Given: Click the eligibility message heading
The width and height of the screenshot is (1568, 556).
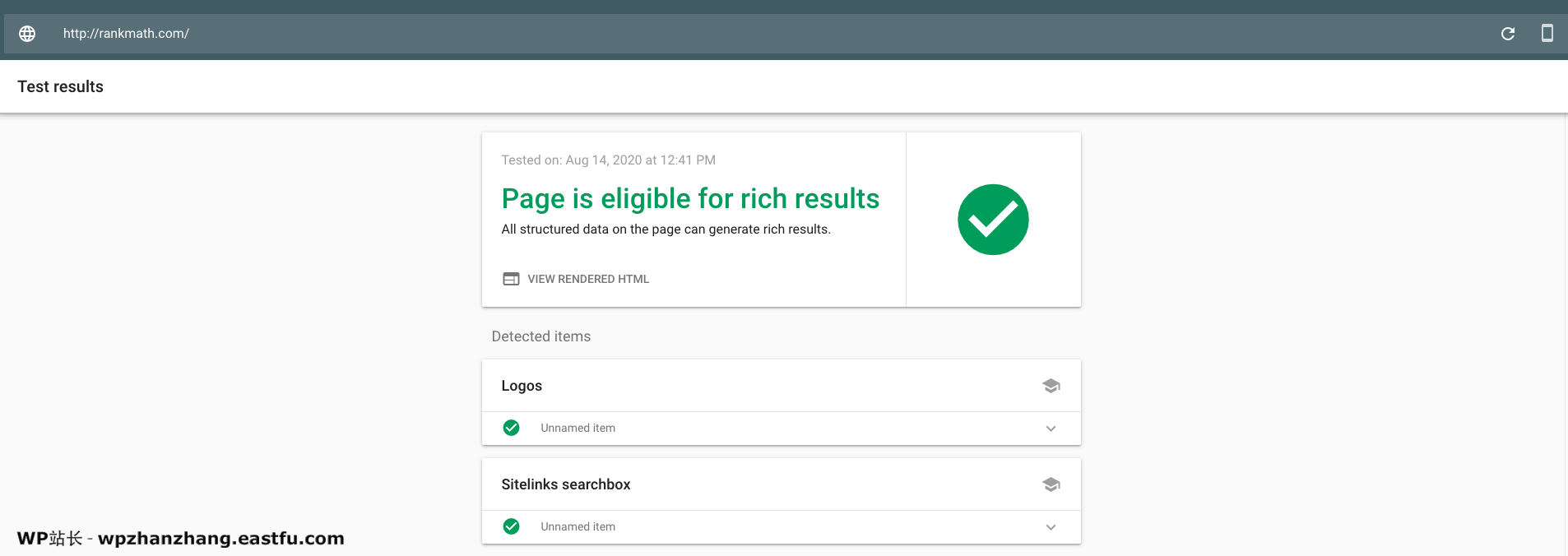Looking at the screenshot, I should coord(690,198).
